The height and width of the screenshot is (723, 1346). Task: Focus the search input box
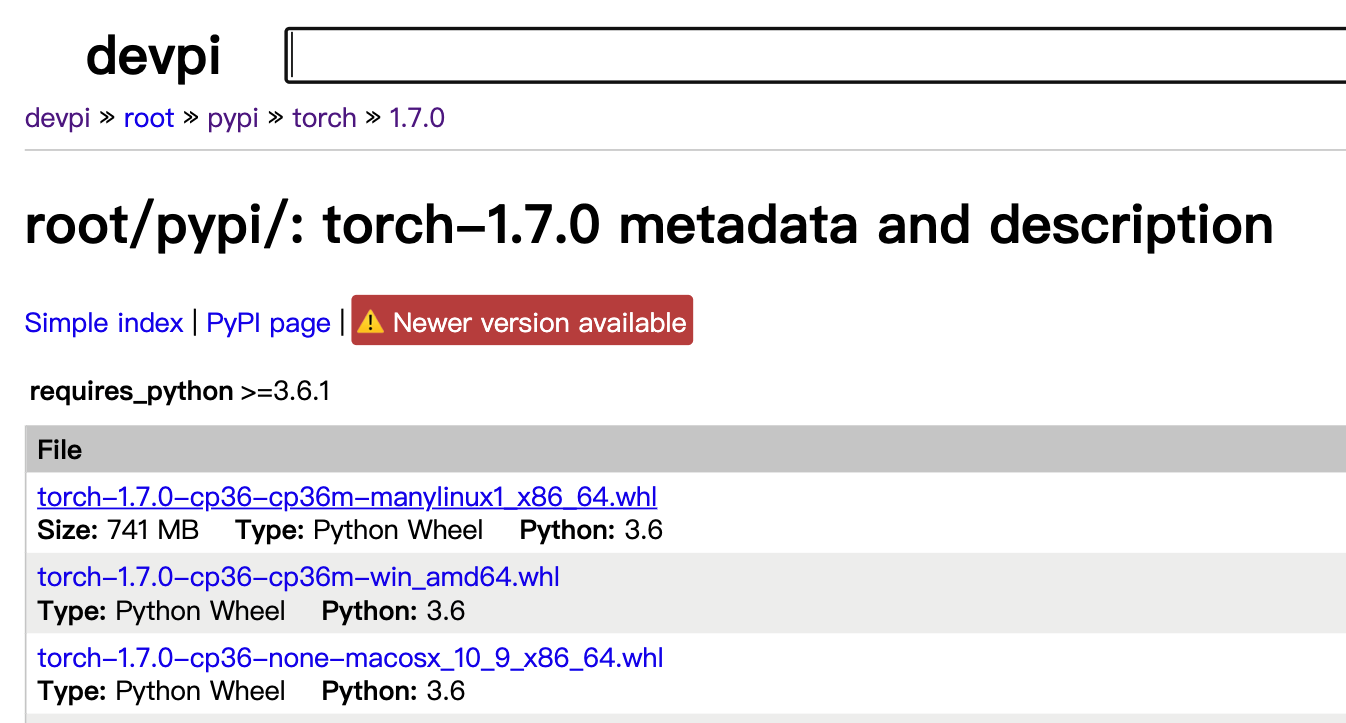[815, 55]
